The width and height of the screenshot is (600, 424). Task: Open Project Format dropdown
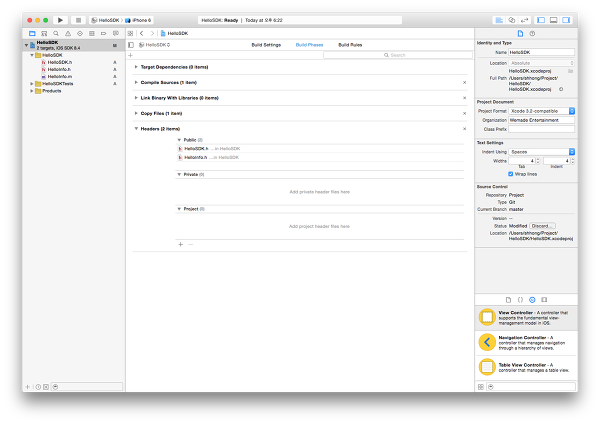click(x=541, y=111)
